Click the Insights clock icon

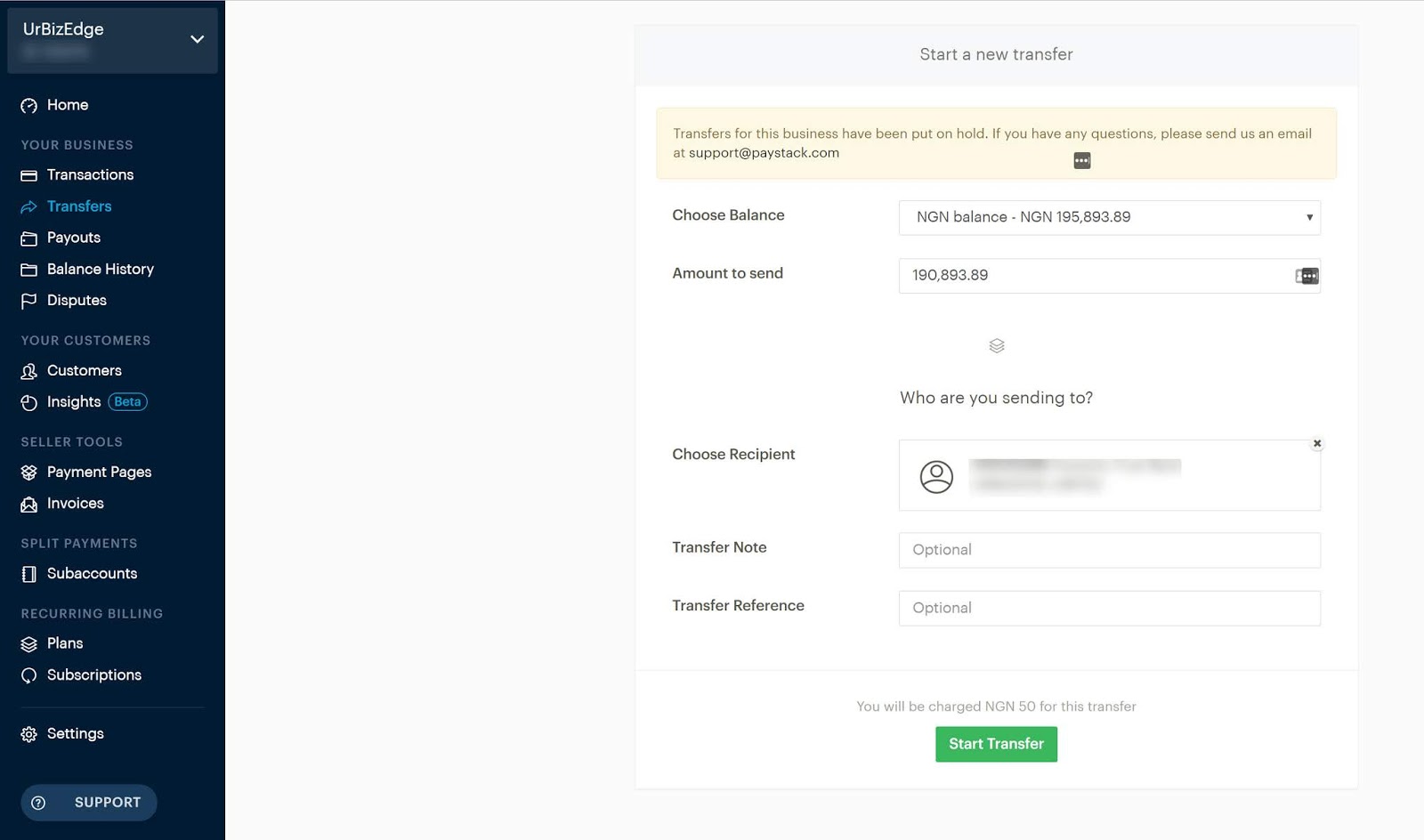coord(28,401)
